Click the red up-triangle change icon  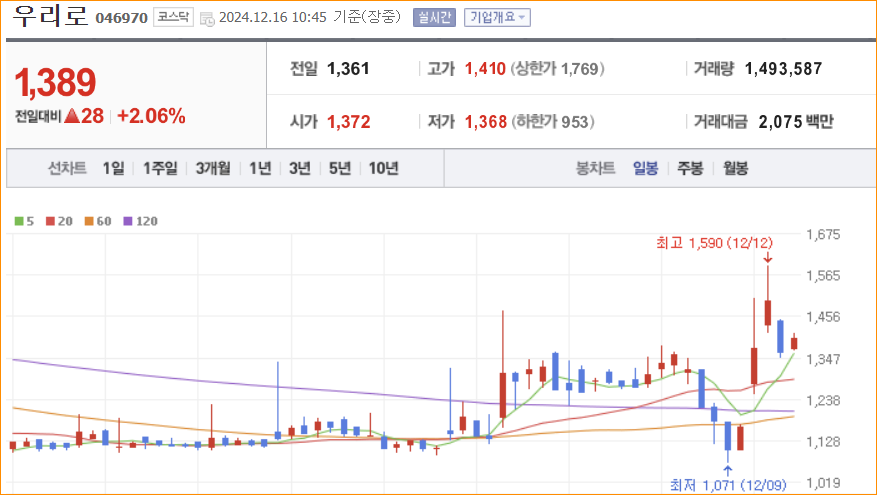[x=72, y=116]
